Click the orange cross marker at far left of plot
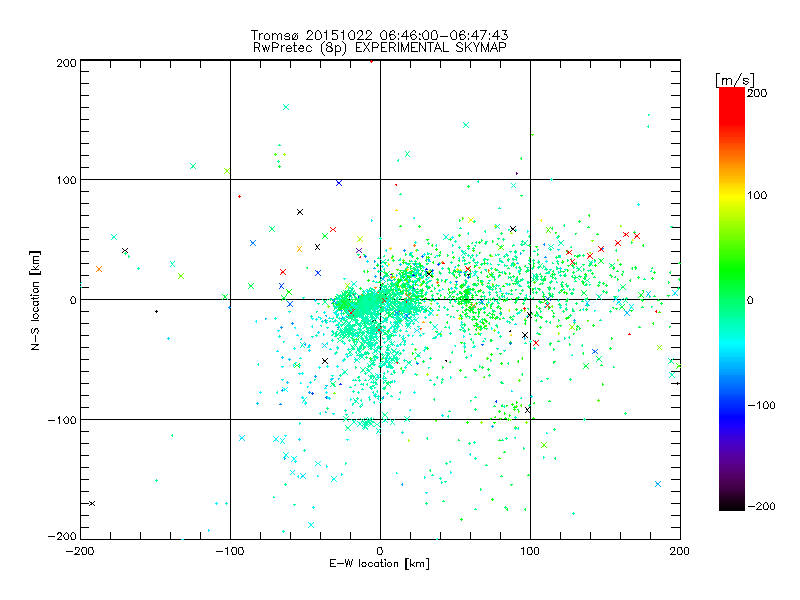Viewport: 800px width, 600px height. (x=99, y=269)
